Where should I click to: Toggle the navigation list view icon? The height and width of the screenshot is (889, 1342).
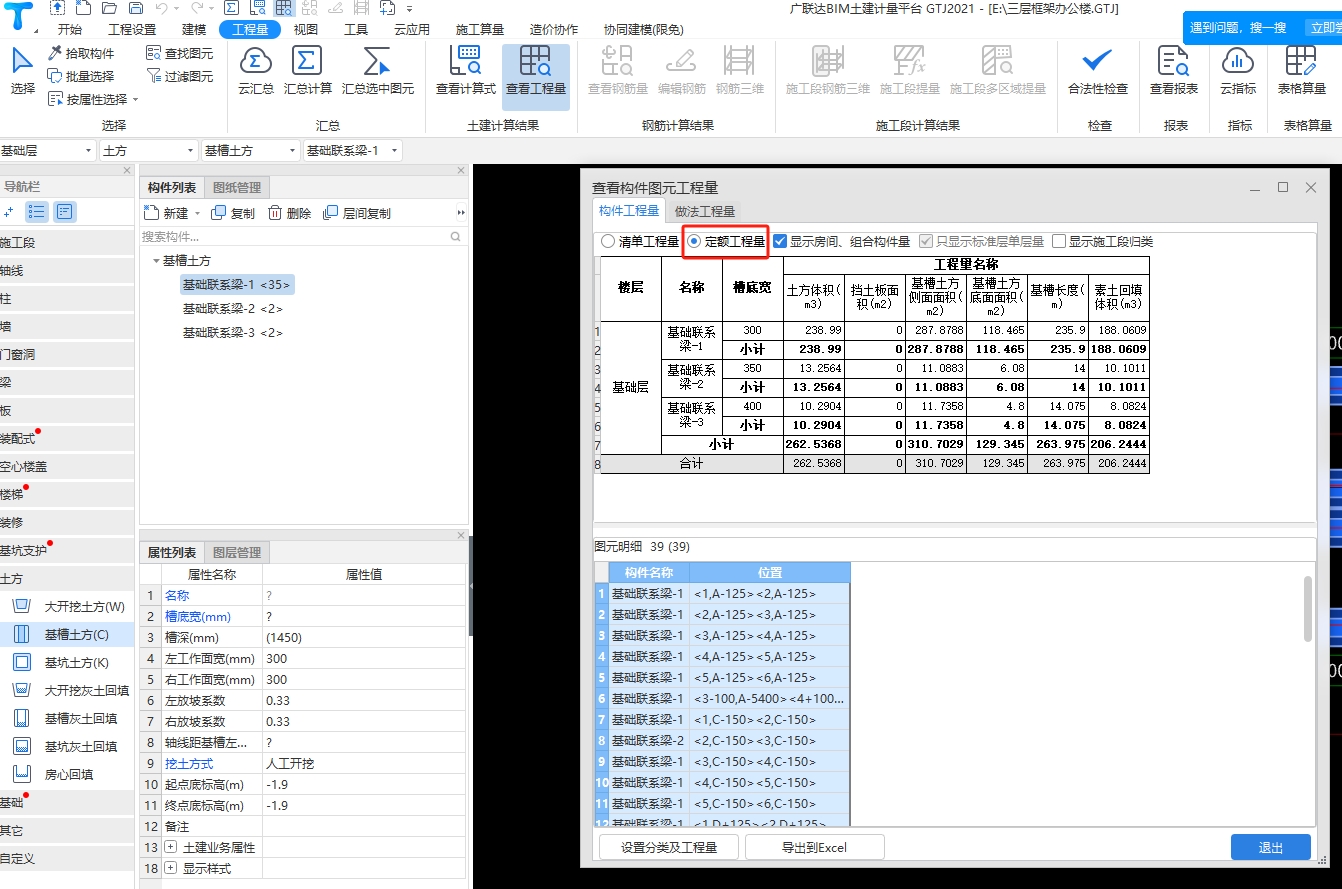[x=37, y=211]
